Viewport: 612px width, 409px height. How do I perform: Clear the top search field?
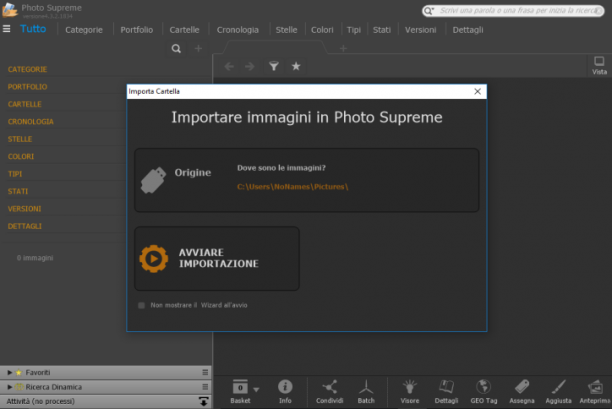(598, 11)
